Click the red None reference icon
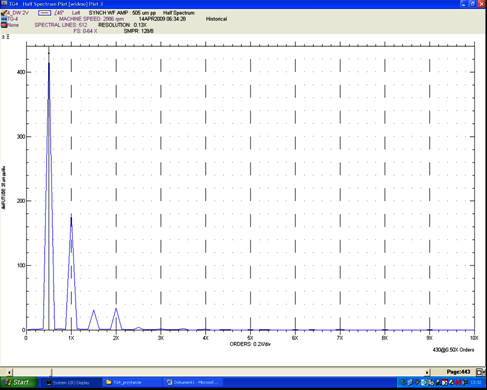 tap(4, 25)
